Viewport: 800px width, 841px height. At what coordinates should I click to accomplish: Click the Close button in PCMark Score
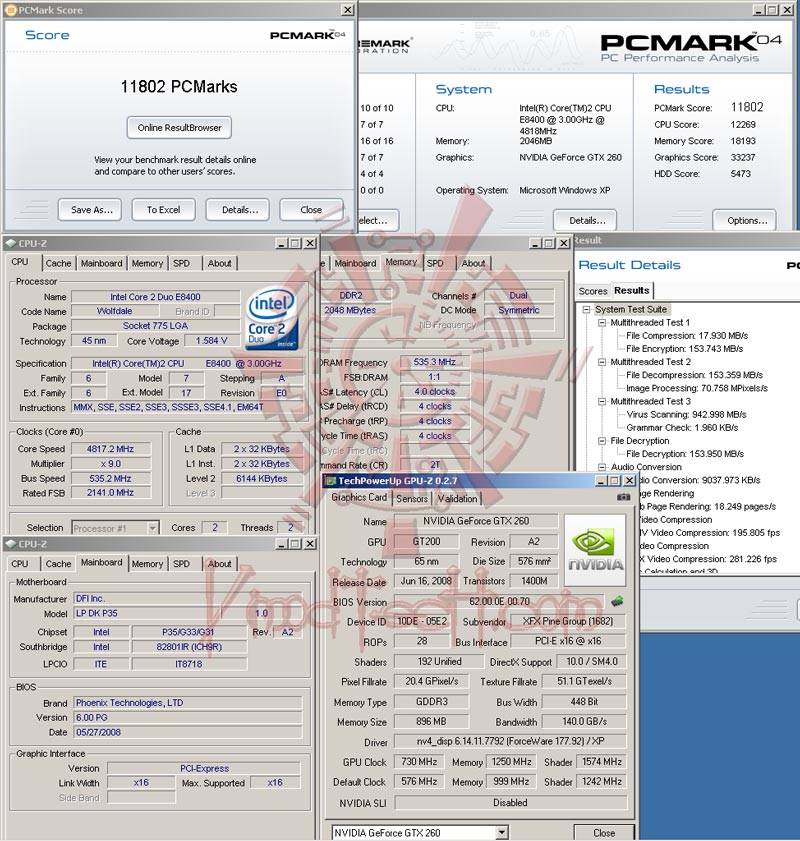tap(311, 210)
